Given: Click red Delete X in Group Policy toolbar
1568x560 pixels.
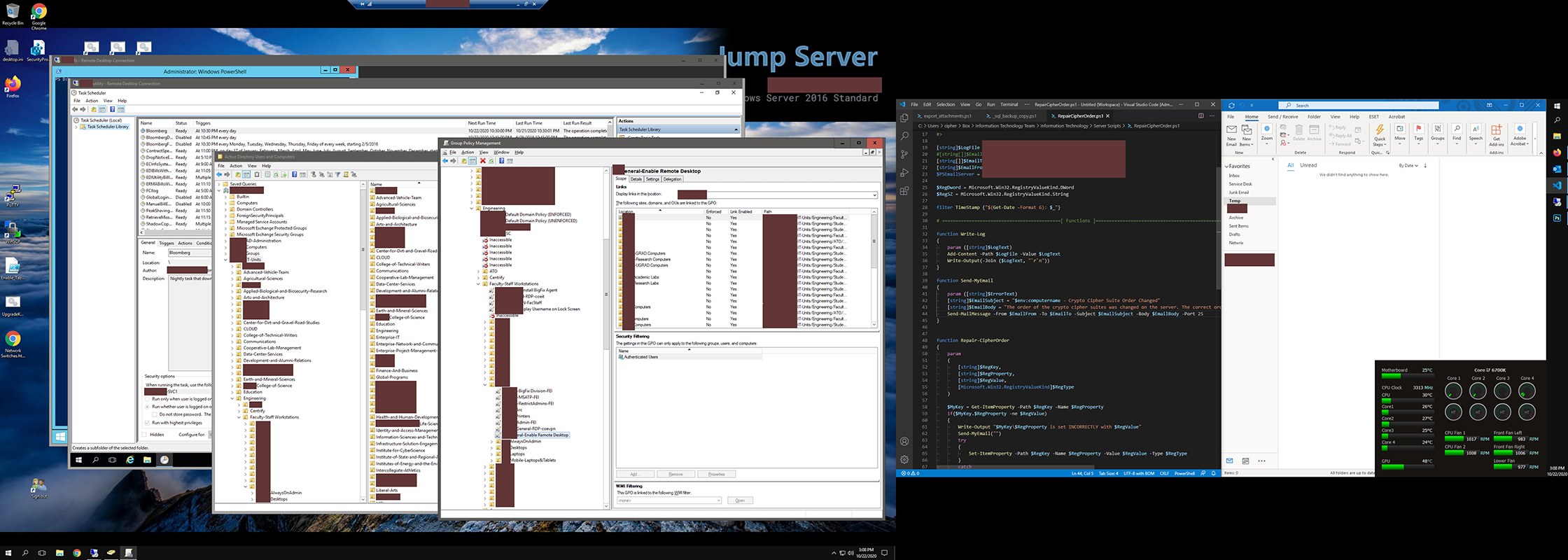Looking at the screenshot, I should tap(482, 161).
